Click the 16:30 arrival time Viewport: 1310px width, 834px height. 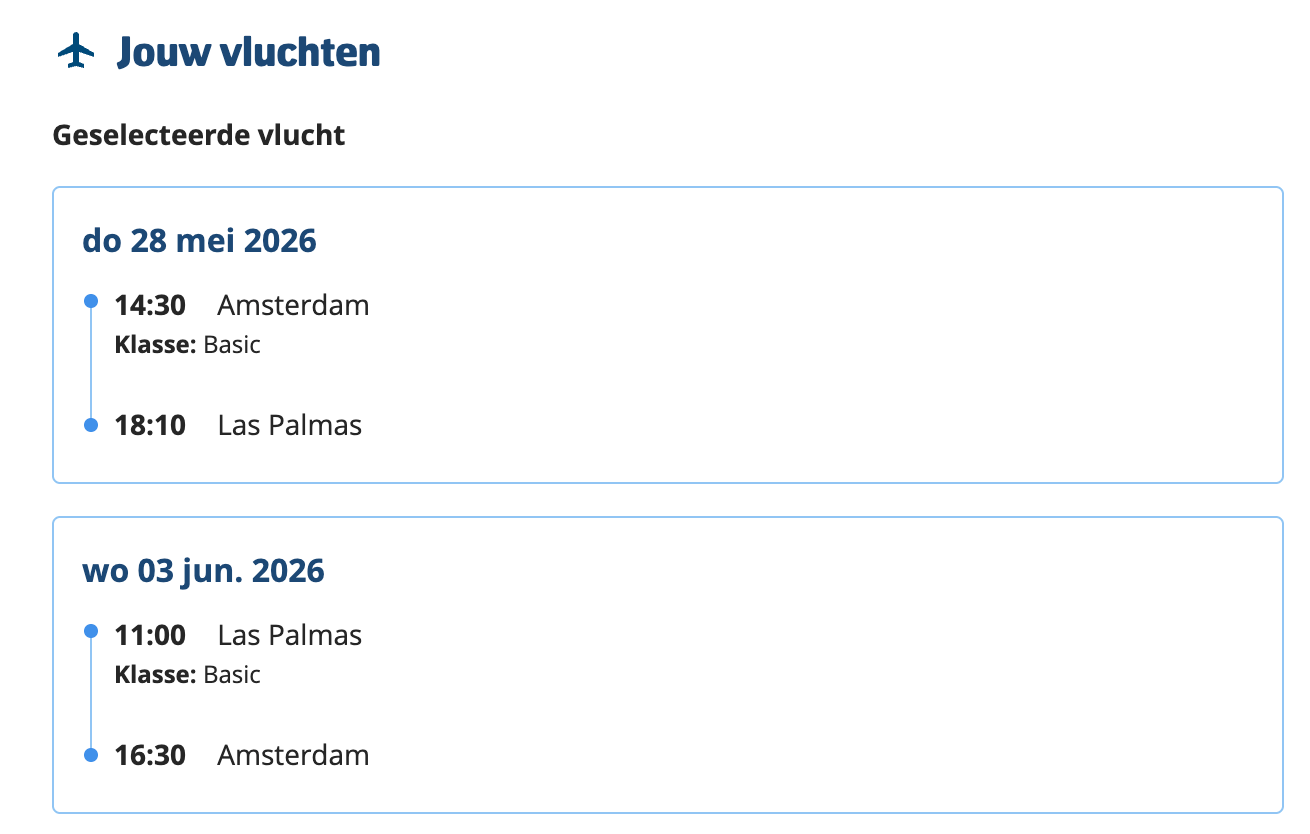pos(150,755)
